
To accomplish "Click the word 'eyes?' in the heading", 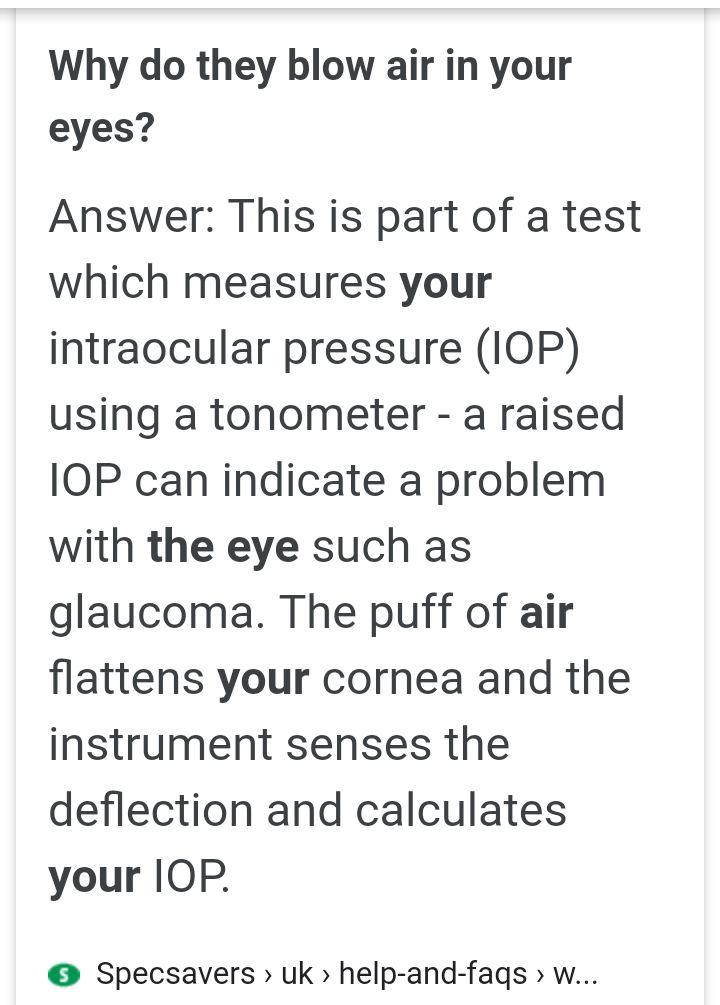I will click(x=102, y=128).
